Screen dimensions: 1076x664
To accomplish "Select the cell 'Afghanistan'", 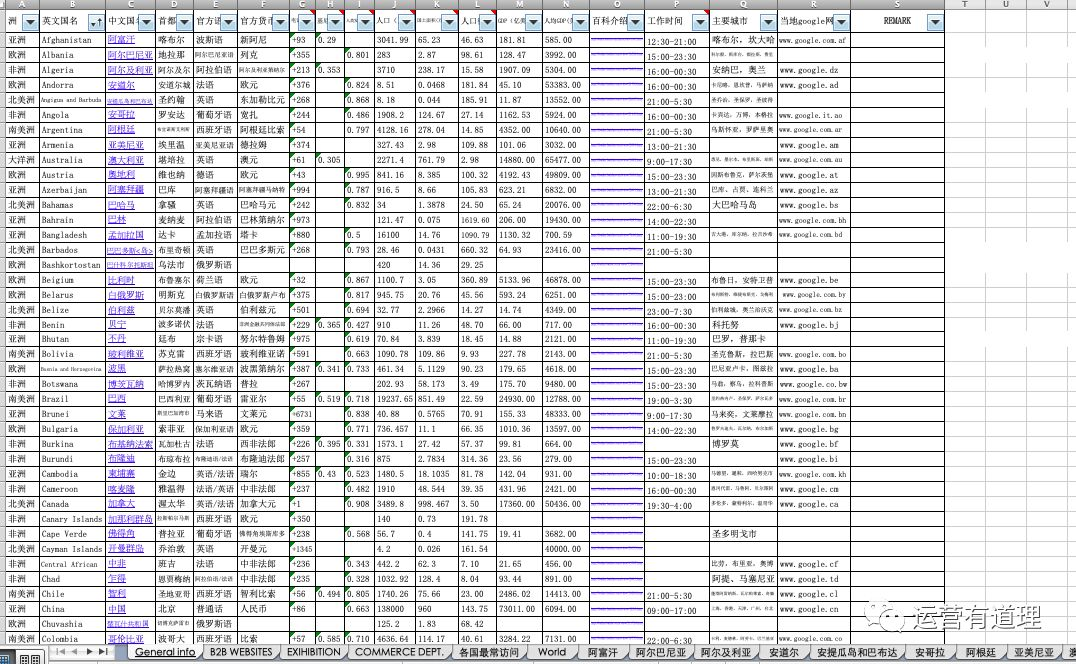I will [x=72, y=40].
